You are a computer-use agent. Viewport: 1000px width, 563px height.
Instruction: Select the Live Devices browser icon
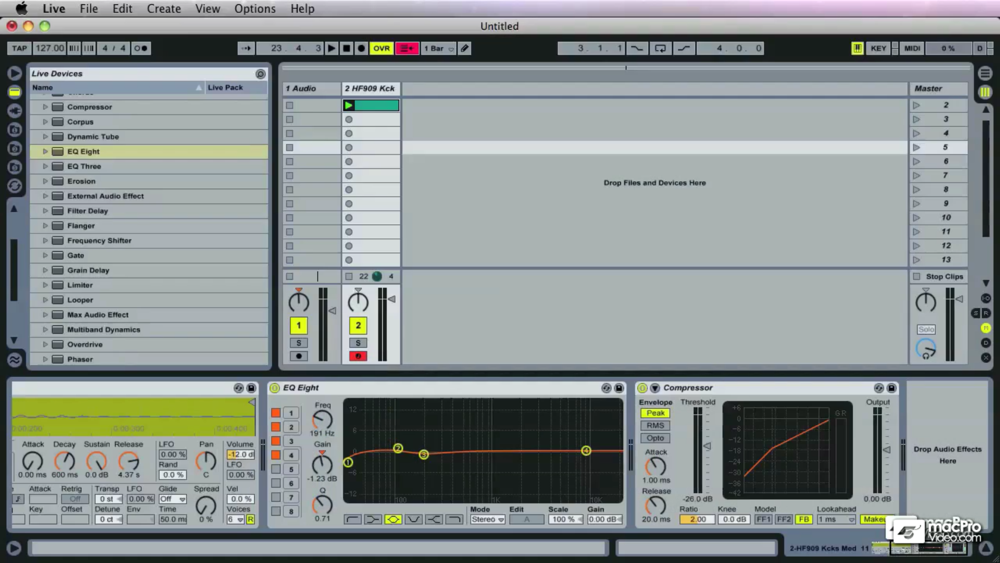(14, 92)
